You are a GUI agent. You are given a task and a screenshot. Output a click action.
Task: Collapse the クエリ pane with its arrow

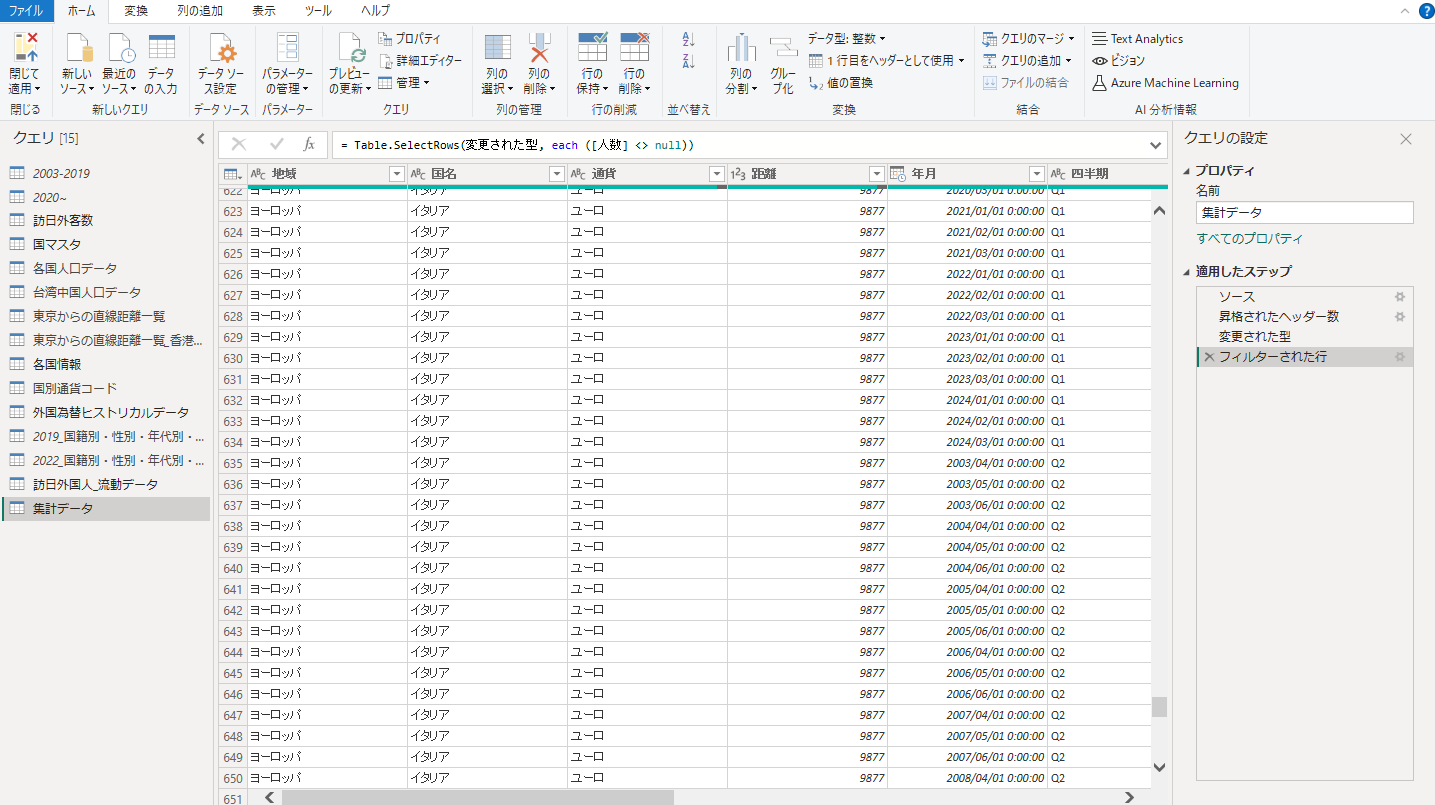coord(200,139)
